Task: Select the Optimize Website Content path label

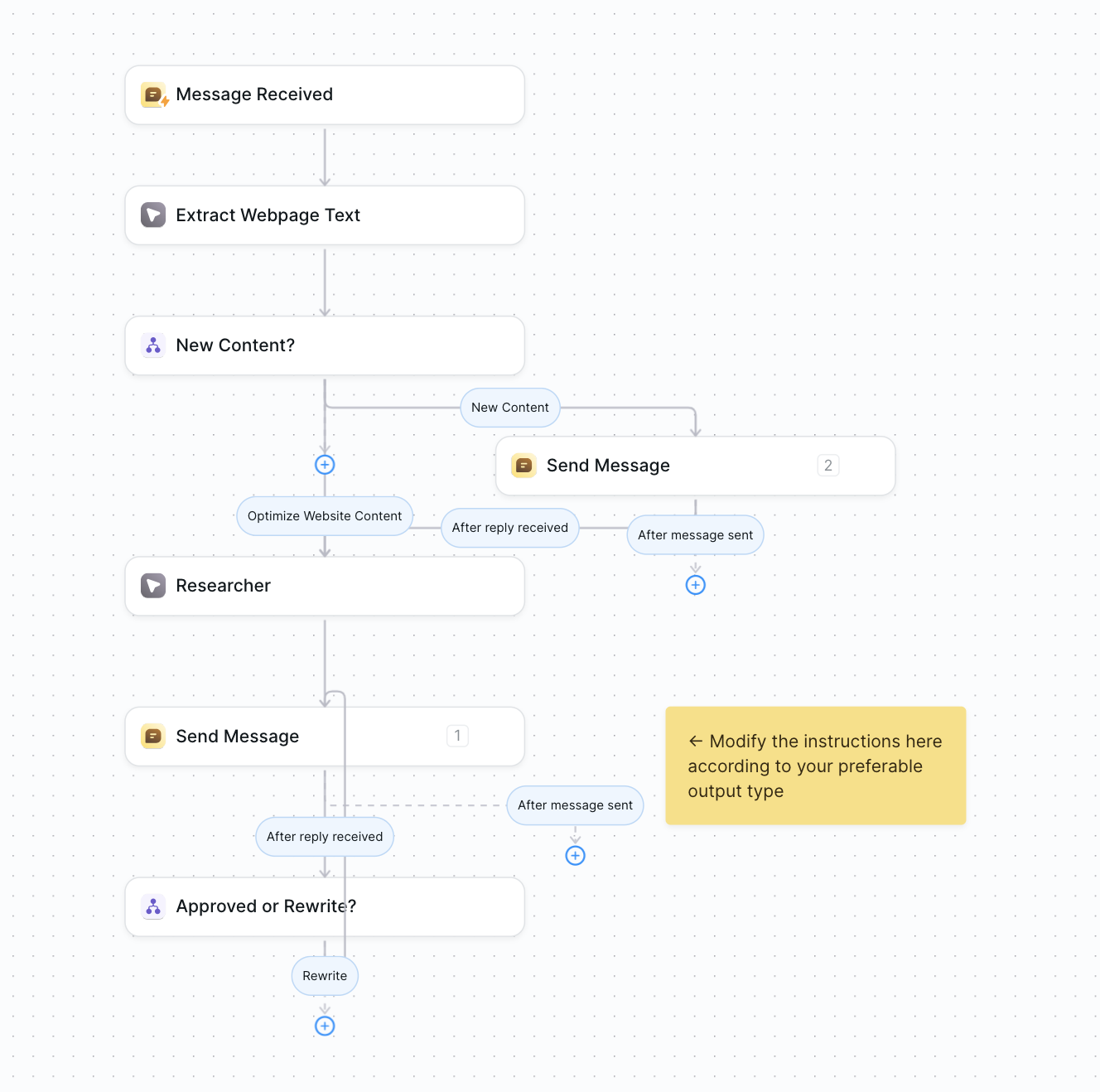Action: (324, 515)
